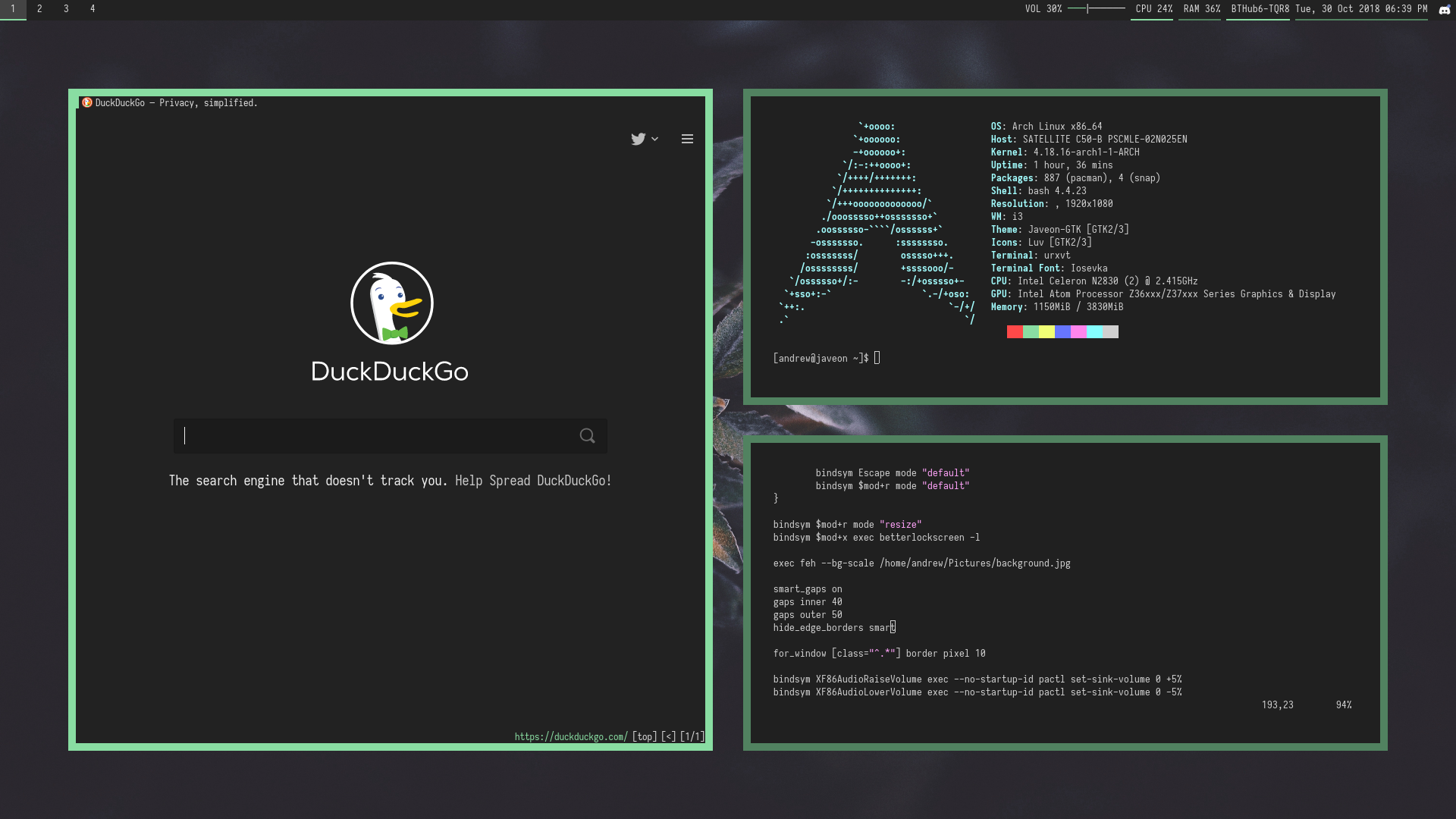Open the DuckDuckGo hamburger menu
The width and height of the screenshot is (1456, 819).
click(687, 139)
